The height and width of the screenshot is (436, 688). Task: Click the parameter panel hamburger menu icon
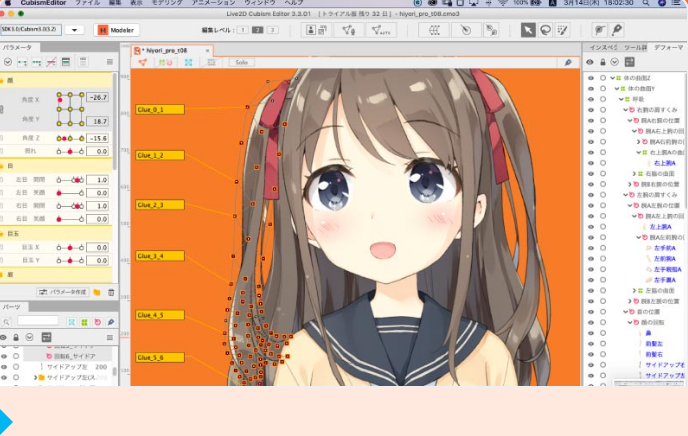coord(110,62)
